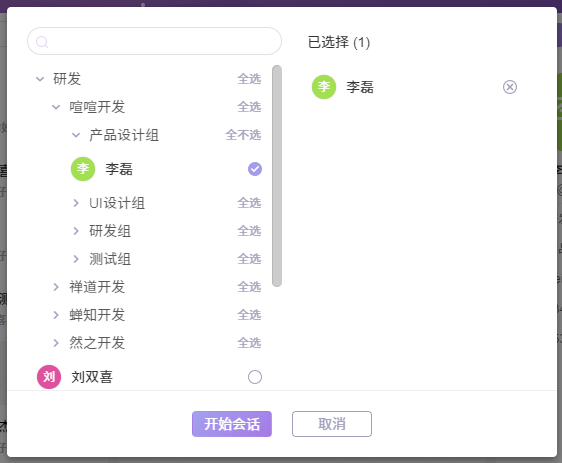Cancel the dialog with 取消 button
This screenshot has height=463, width=562.
332,424
